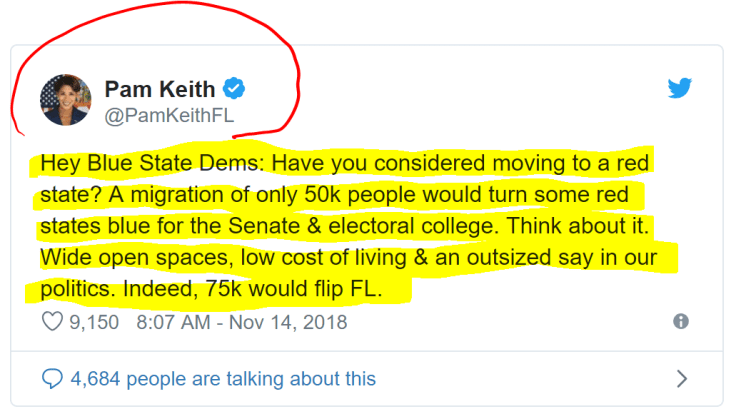View the 4,684 people talking about this
Screen dimensions: 736x419
[x=222, y=379]
